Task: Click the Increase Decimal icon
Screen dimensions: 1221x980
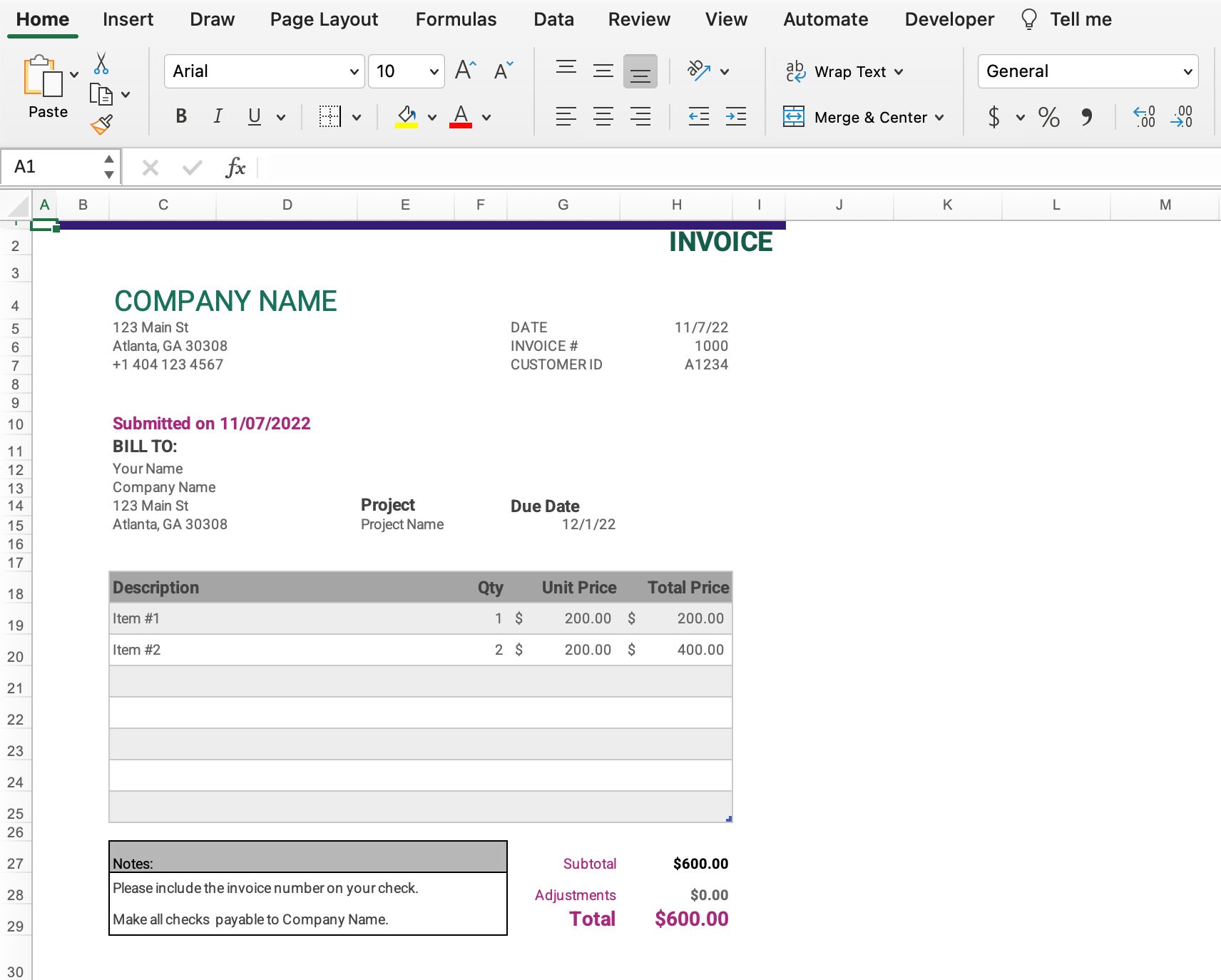Action: point(1143,118)
